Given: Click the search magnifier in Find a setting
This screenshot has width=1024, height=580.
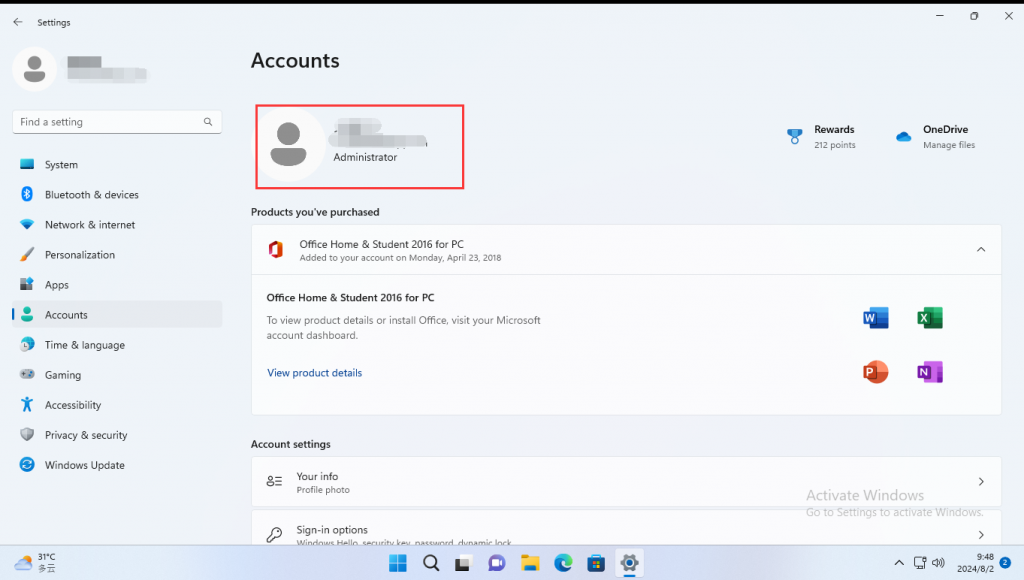Looking at the screenshot, I should [x=208, y=121].
